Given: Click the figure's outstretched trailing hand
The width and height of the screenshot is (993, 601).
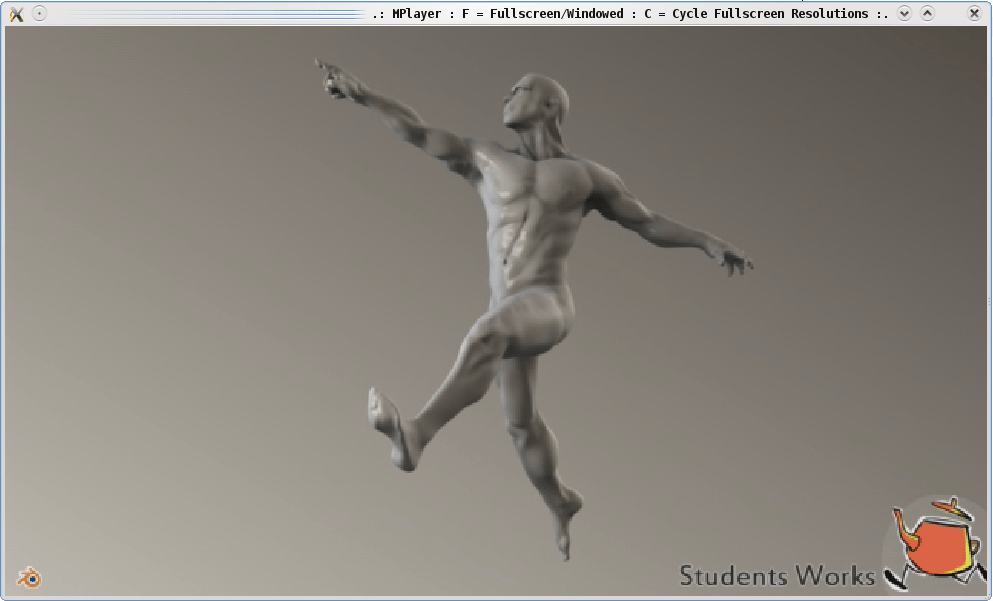Looking at the screenshot, I should click(735, 260).
